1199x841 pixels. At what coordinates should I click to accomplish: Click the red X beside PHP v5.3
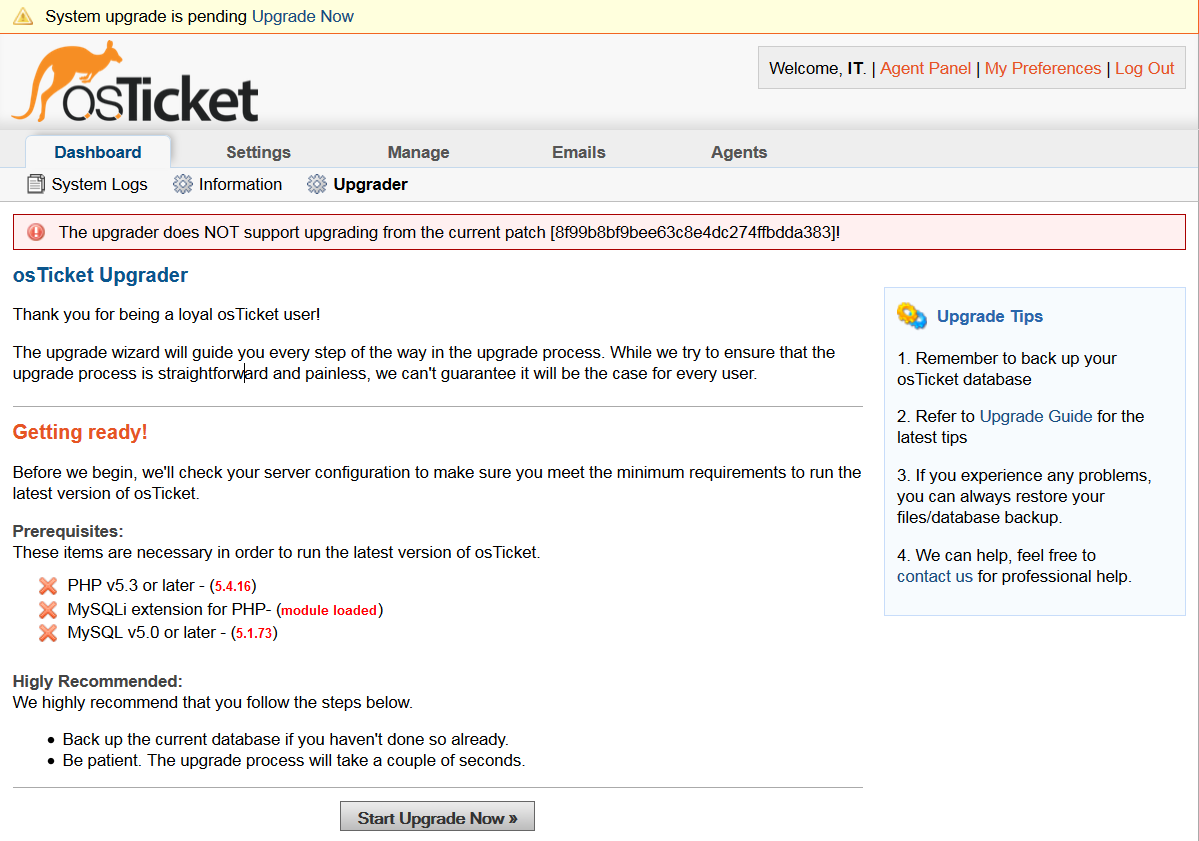click(48, 586)
